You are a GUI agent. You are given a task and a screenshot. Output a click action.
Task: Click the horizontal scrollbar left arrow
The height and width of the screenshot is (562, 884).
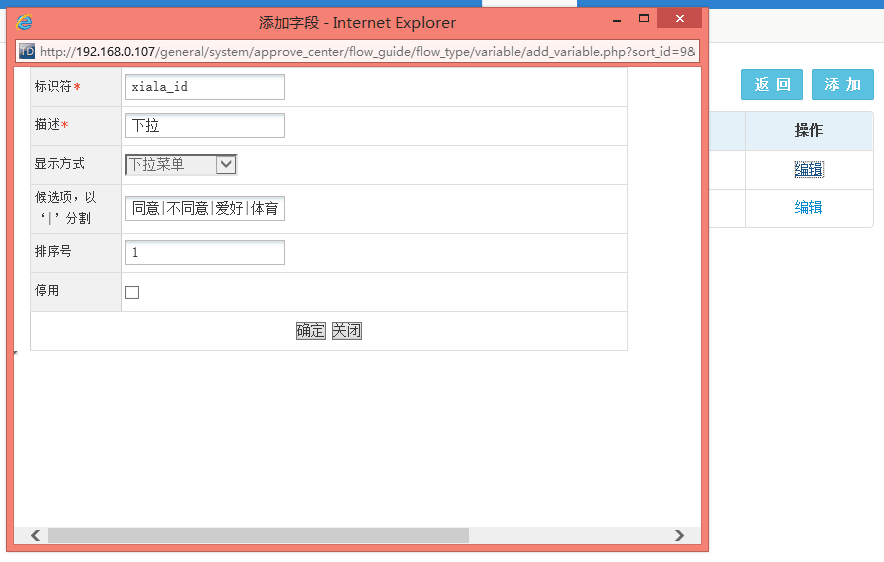click(x=35, y=536)
